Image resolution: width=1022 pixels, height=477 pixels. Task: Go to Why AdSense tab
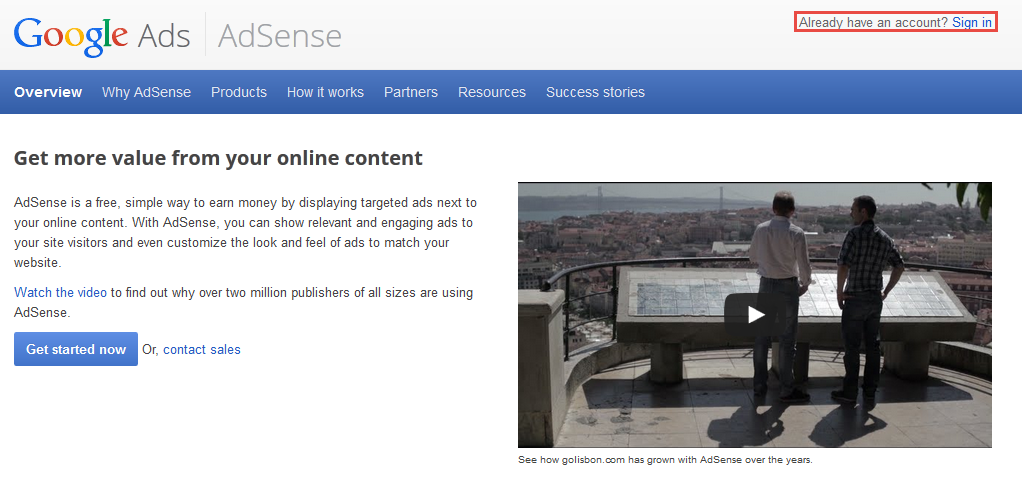[x=147, y=92]
